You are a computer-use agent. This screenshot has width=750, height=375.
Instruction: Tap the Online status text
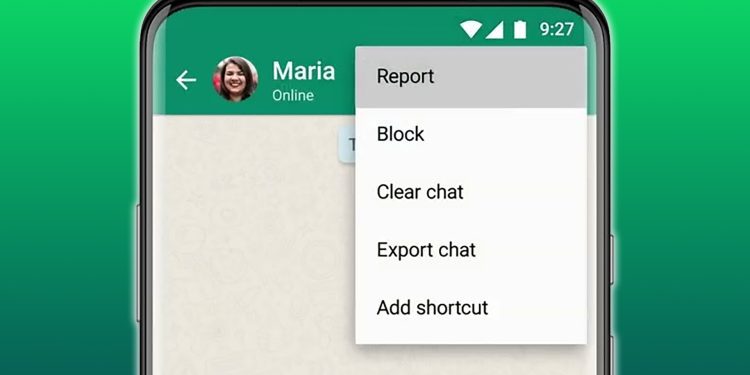(293, 95)
